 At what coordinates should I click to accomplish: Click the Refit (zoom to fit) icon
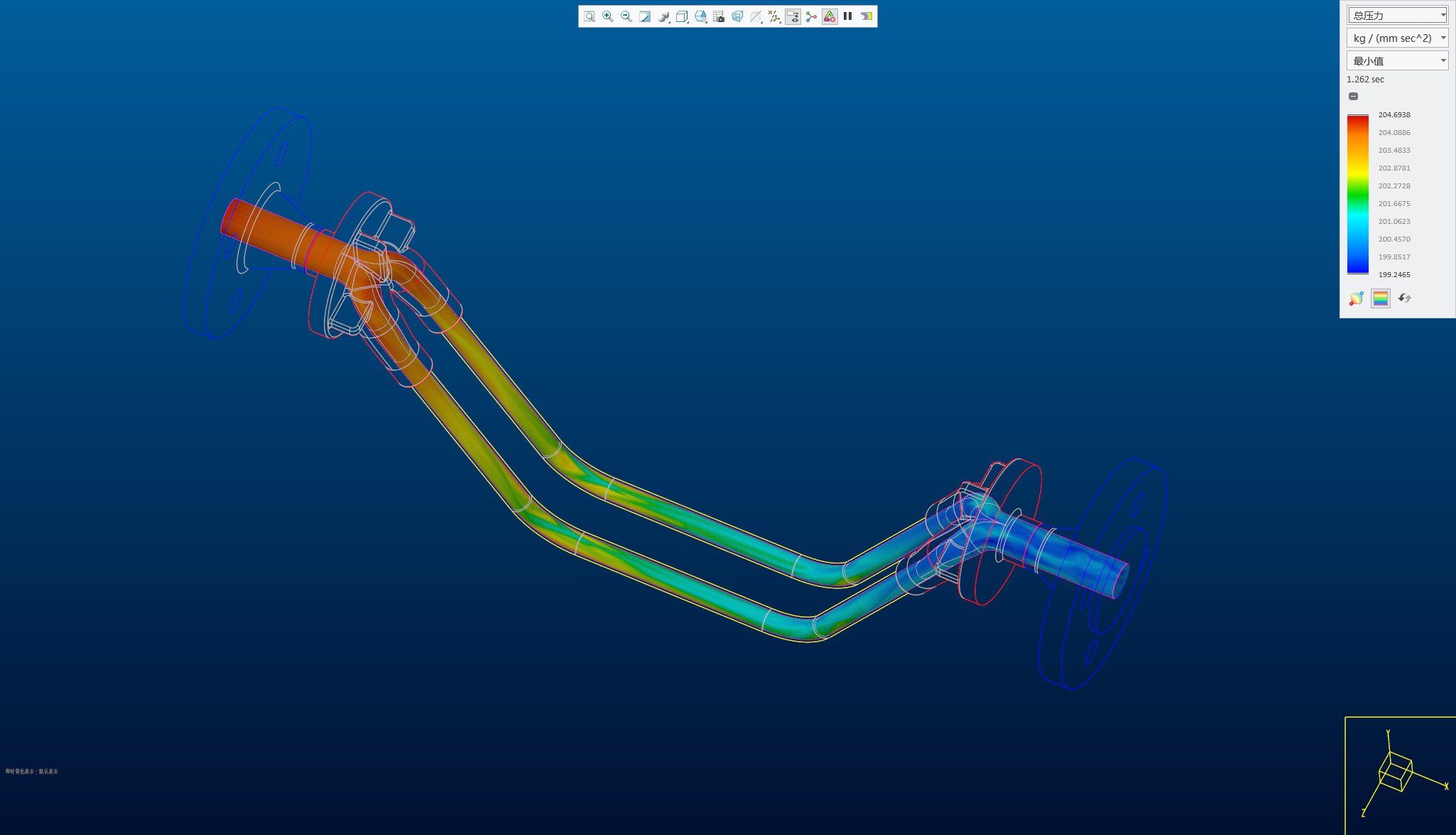[590, 16]
